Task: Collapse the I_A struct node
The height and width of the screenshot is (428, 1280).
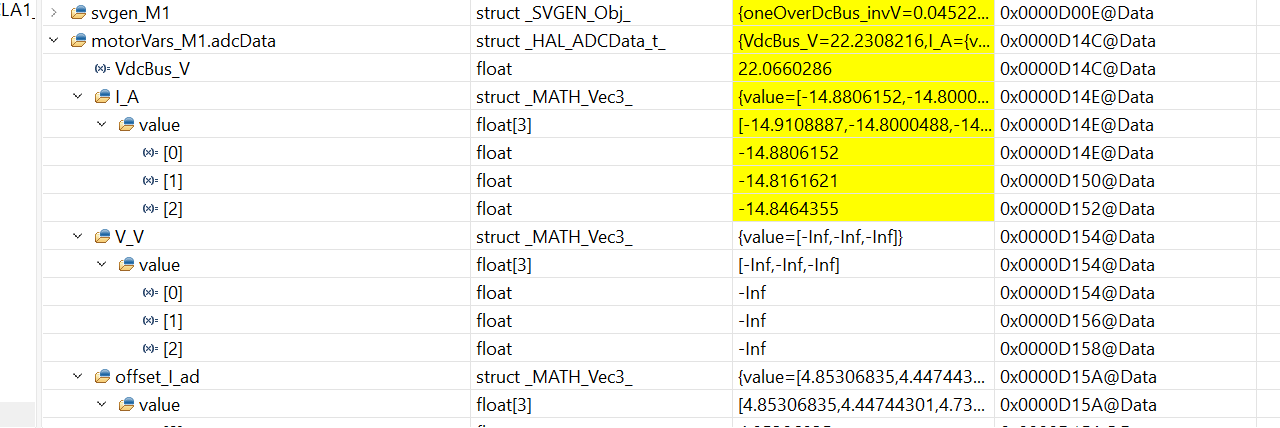Action: [x=78, y=97]
